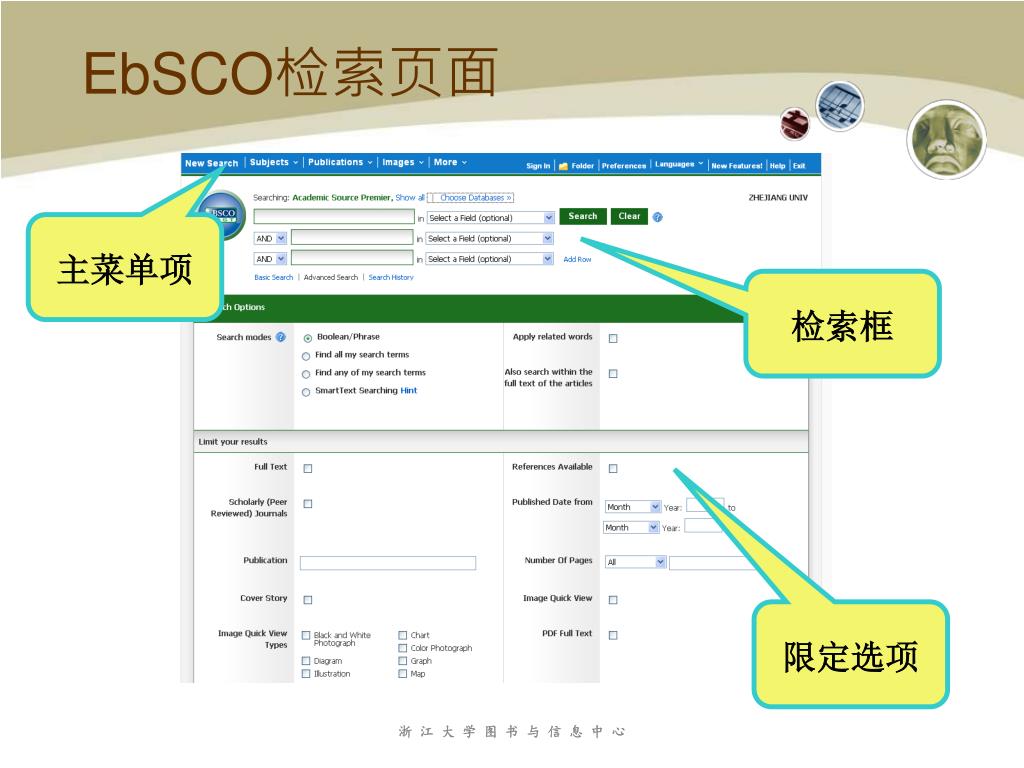Switch to Advanced Search
Image resolution: width=1024 pixels, height=768 pixels.
[x=331, y=278]
